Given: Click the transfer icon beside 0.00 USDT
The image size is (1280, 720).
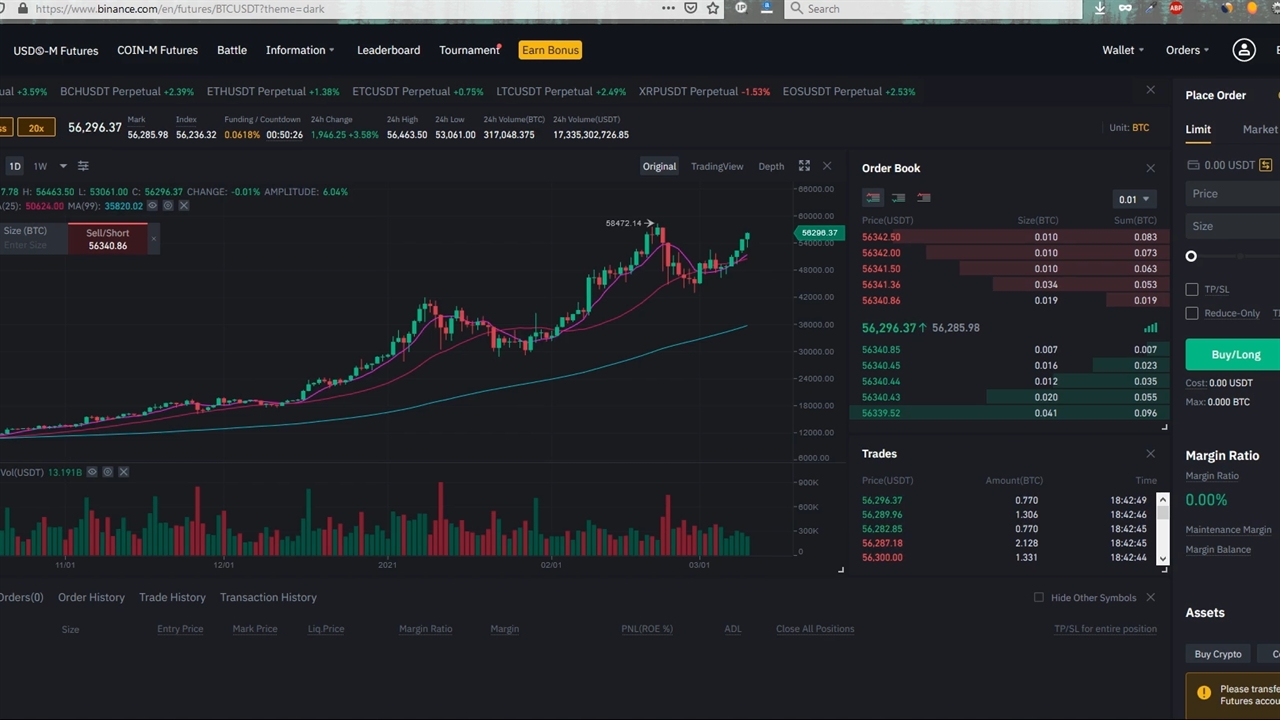Looking at the screenshot, I should pos(1265,165).
